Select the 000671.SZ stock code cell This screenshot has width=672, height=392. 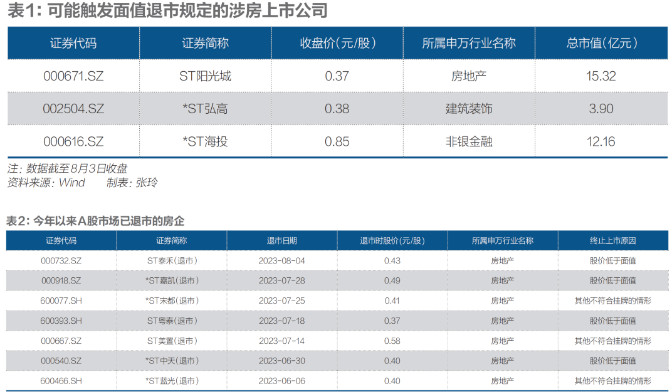click(73, 76)
